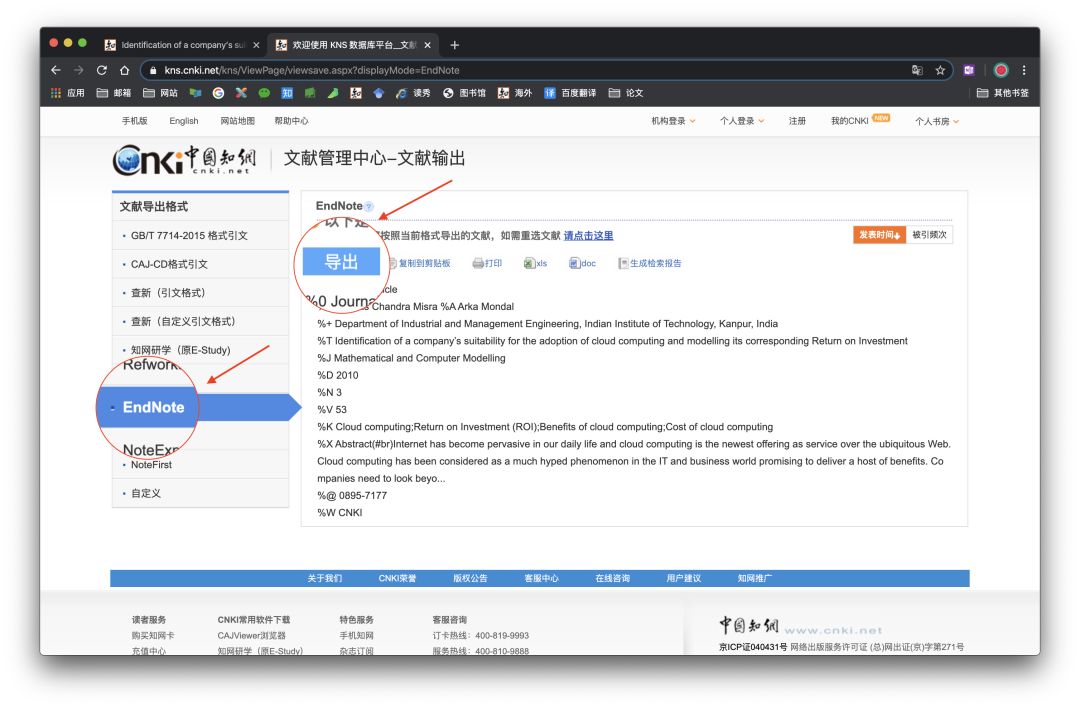Open 网站地图 site map
Image resolution: width=1080 pixels, height=708 pixels.
tap(238, 121)
